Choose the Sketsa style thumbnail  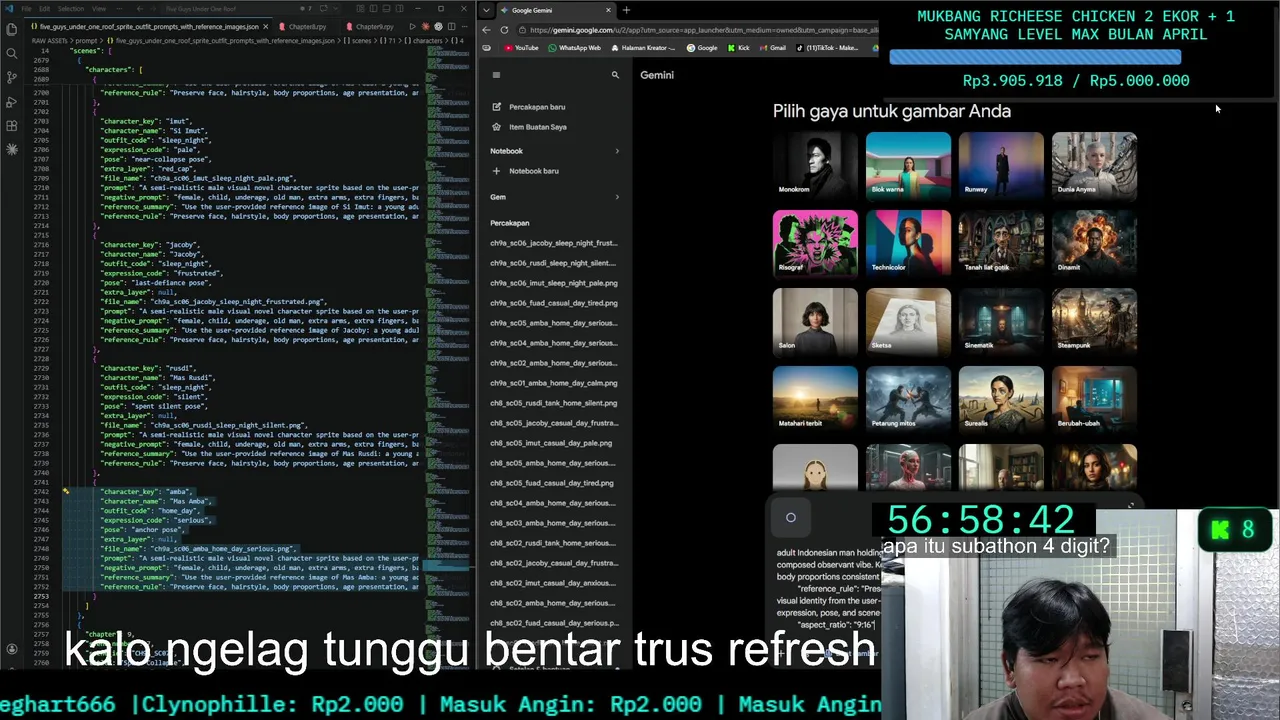(908, 321)
